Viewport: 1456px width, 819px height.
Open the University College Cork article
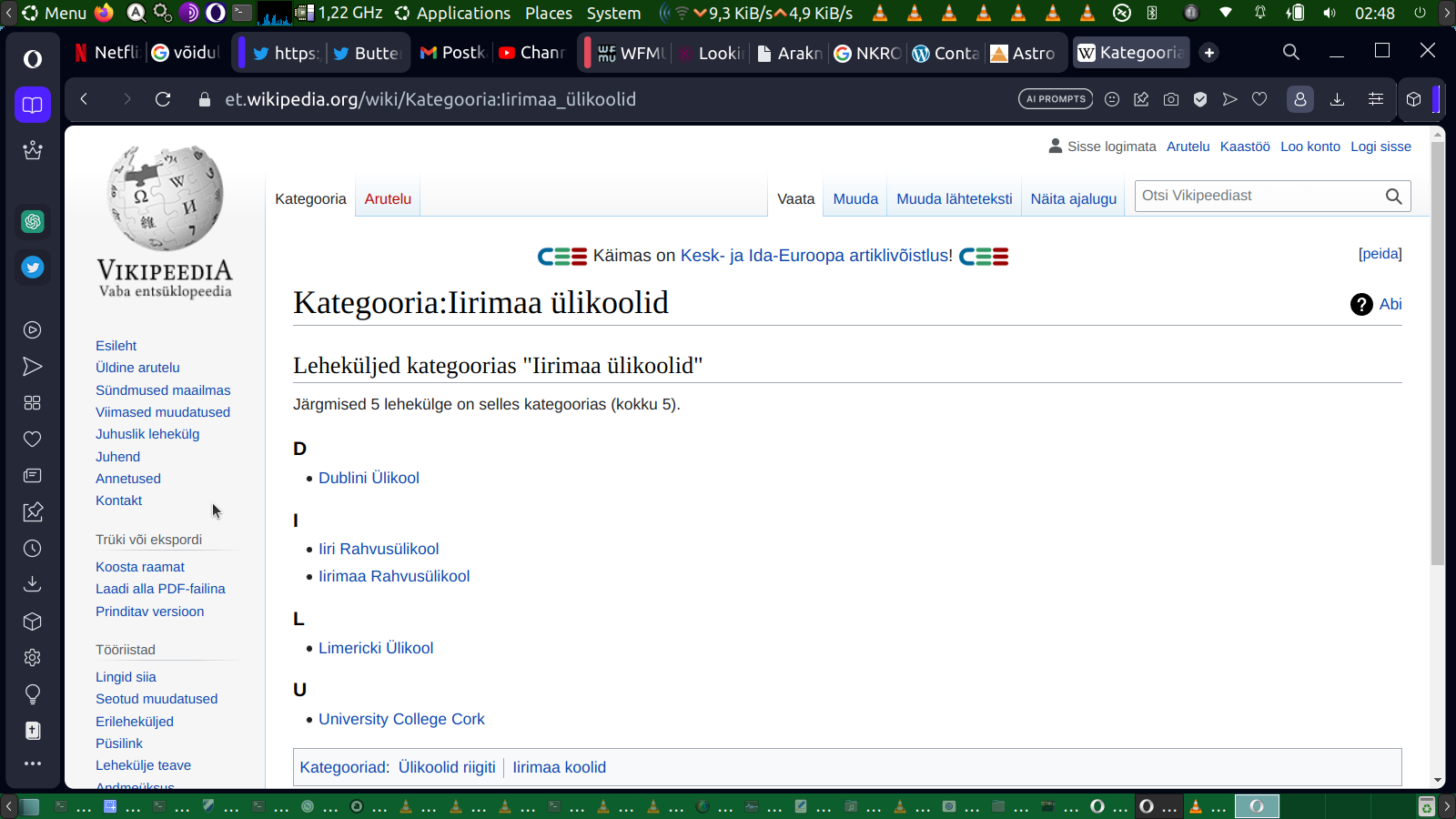point(401,719)
